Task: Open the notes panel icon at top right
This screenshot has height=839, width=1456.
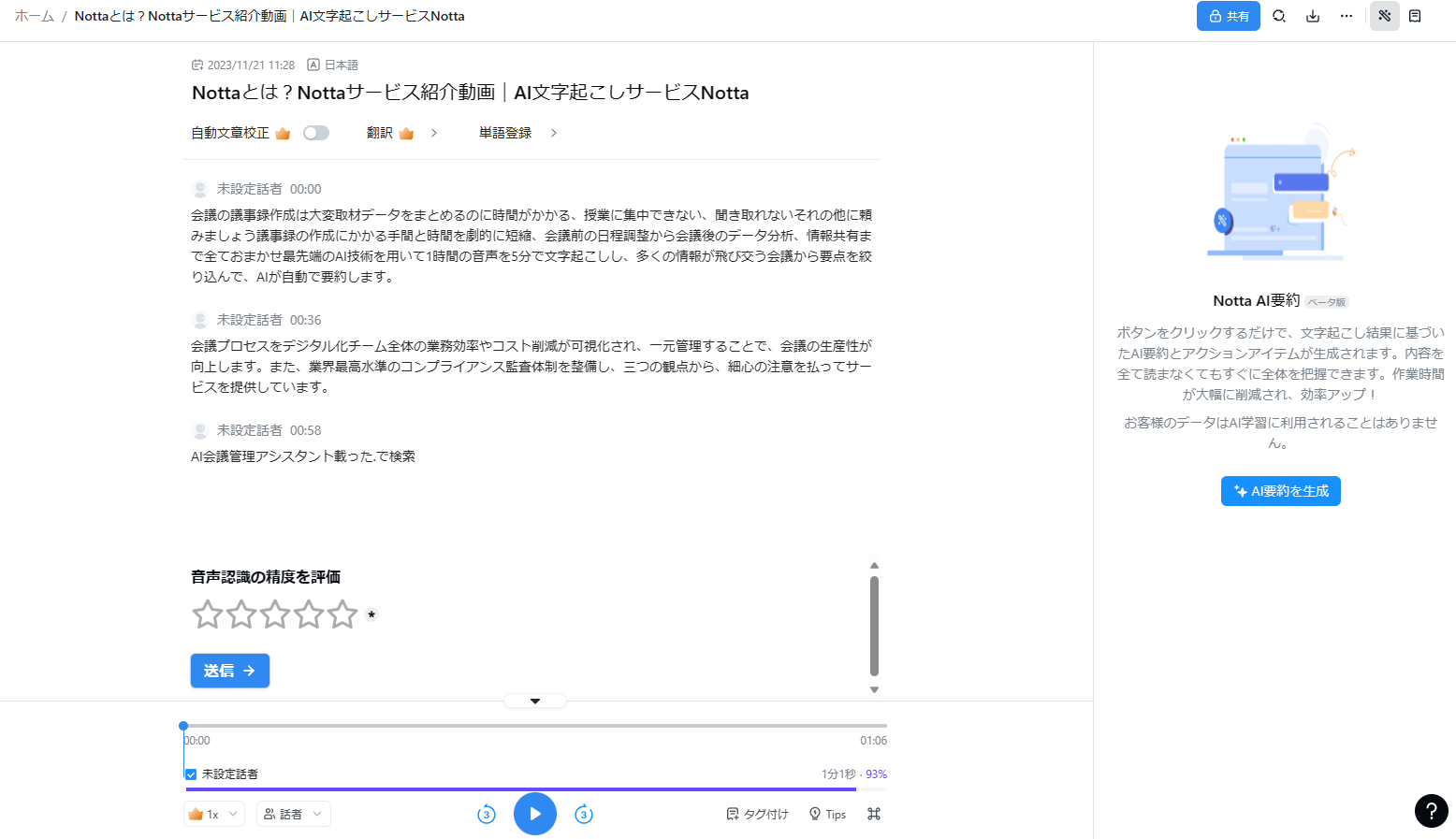Action: [1415, 16]
